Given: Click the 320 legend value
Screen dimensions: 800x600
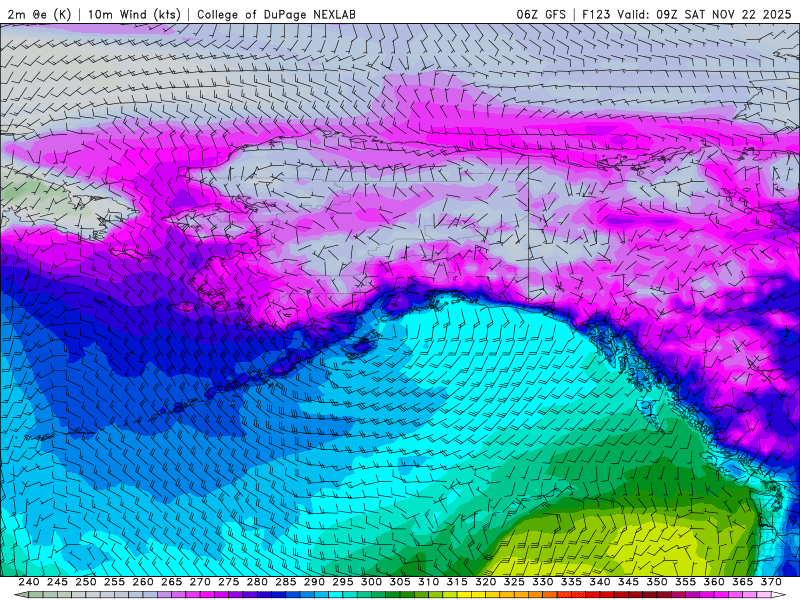Looking at the screenshot, I should 486,582.
